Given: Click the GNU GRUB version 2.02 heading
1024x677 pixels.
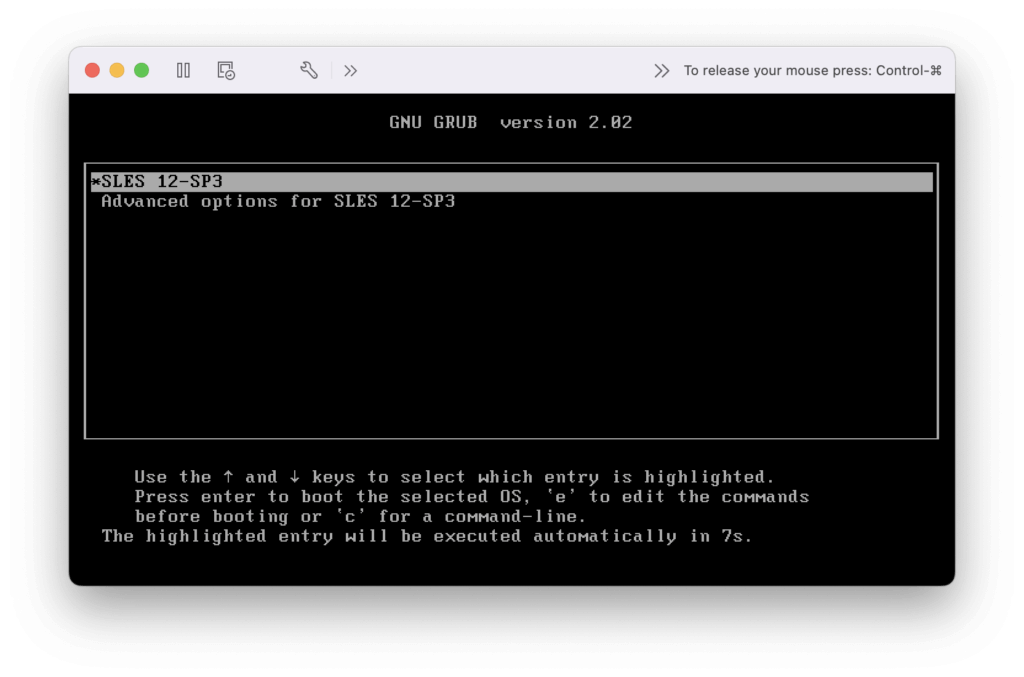Looking at the screenshot, I should coord(510,122).
